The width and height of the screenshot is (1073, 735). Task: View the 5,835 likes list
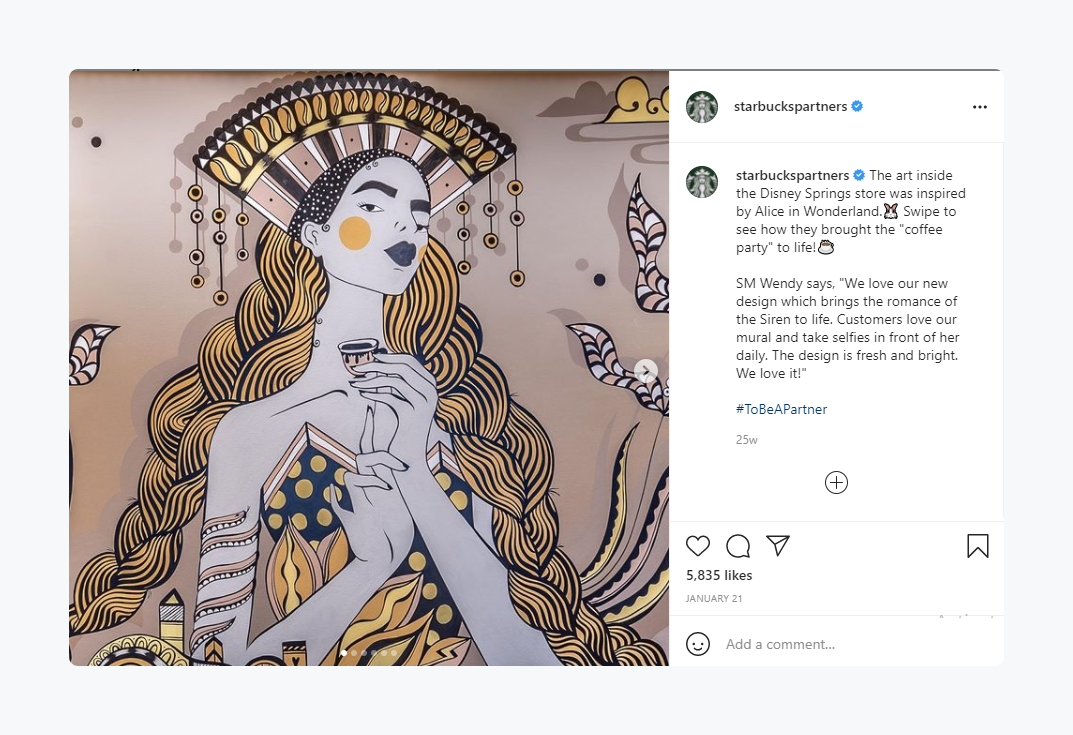[719, 576]
